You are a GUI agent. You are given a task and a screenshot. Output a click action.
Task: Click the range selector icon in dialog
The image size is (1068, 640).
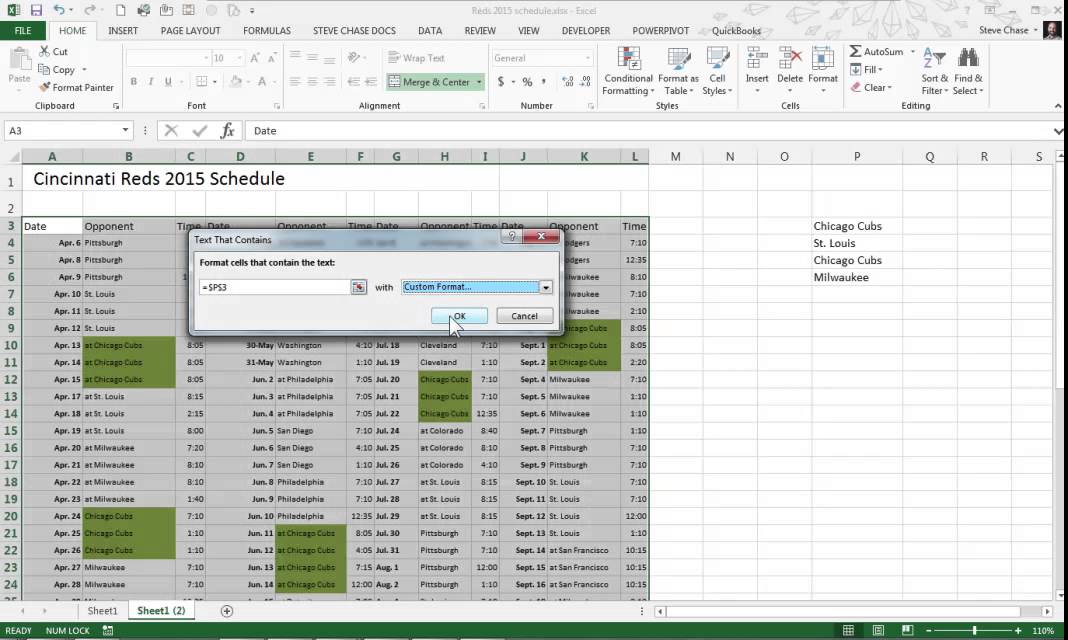(x=358, y=287)
